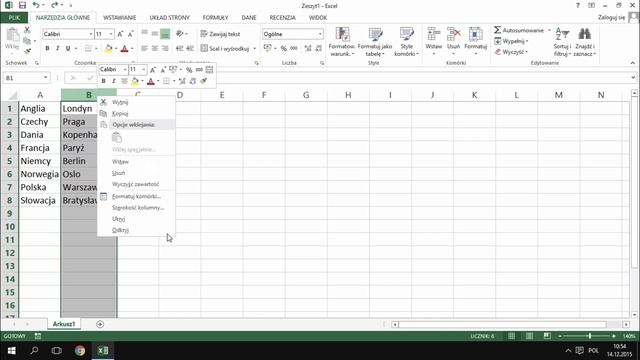
Task: Toggle Italic on the mini toolbar
Action: 114,81
